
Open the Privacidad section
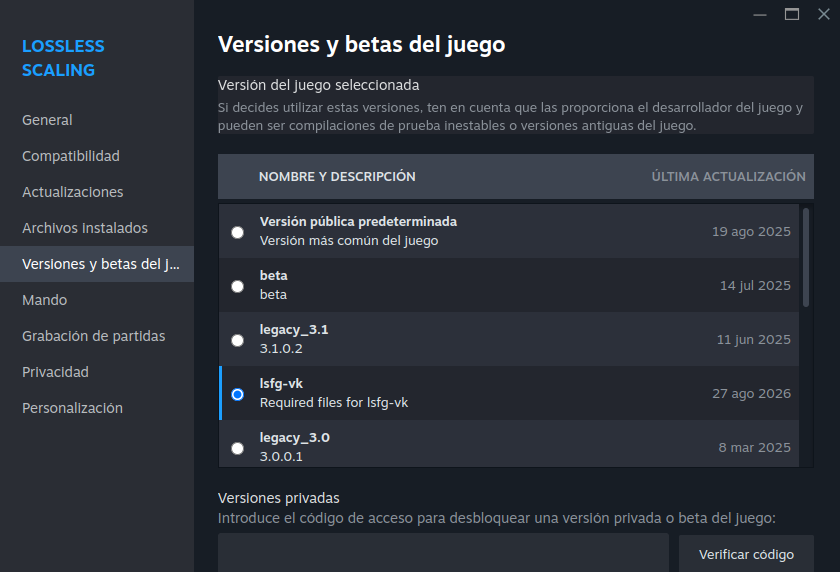coord(97,372)
